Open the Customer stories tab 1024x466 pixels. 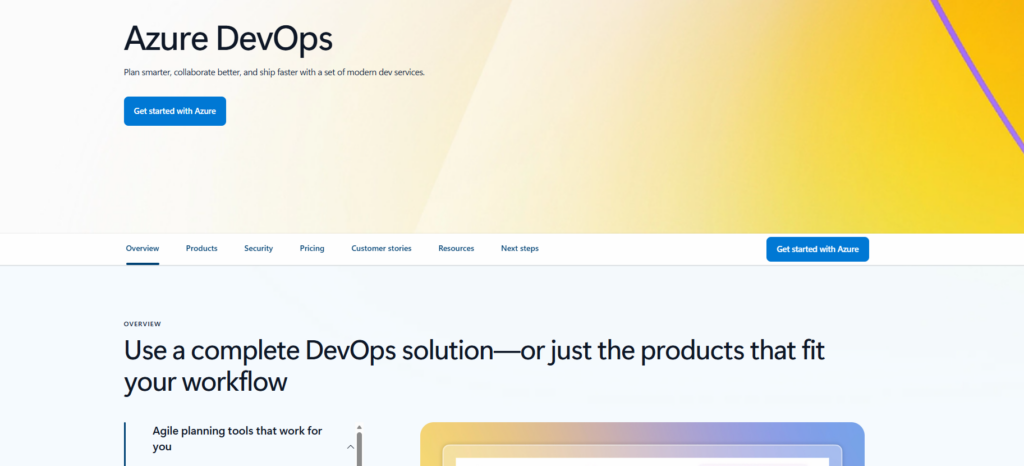click(x=381, y=248)
